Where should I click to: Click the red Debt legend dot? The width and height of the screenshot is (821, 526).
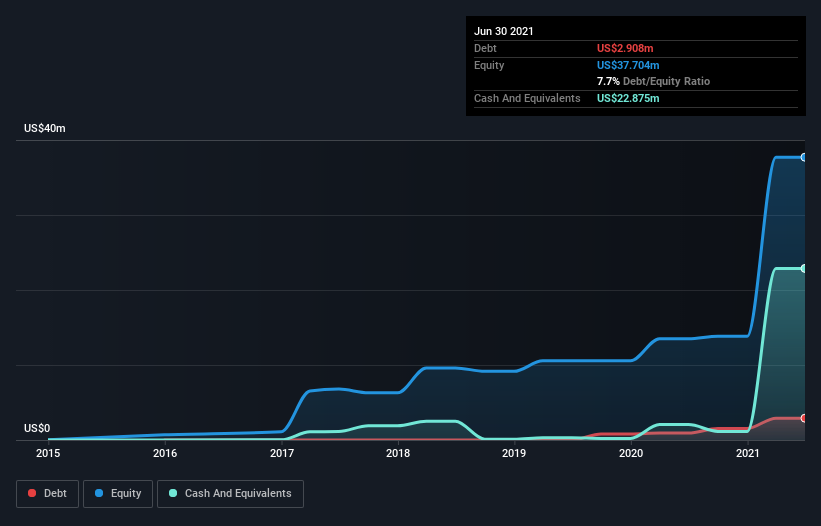pyautogui.click(x=32, y=493)
